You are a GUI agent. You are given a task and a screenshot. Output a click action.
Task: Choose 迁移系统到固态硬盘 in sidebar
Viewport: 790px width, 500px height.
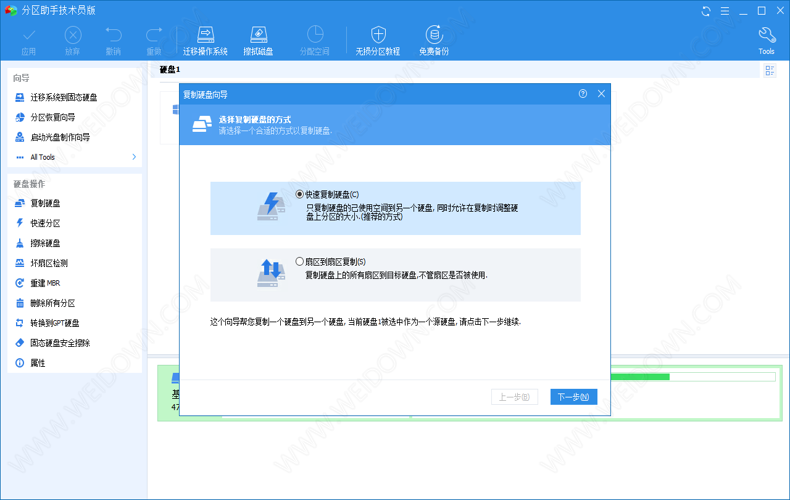click(x=63, y=97)
